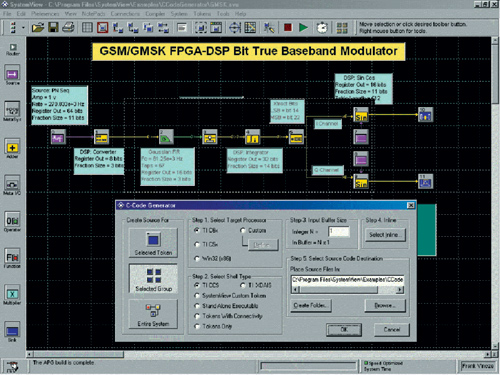The image size is (500, 375).
Task: Open the Compiler menu
Action: [x=155, y=14]
